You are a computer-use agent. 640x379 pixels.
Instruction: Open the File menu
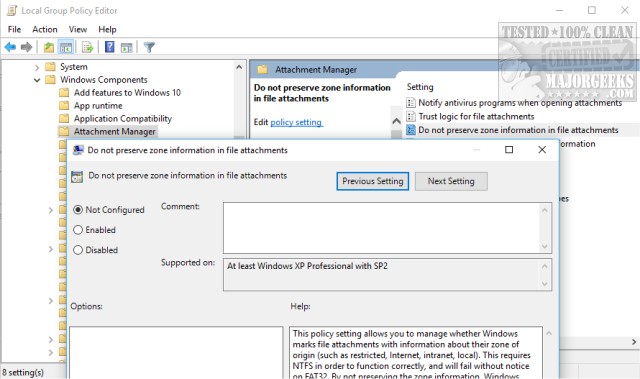pos(14,29)
